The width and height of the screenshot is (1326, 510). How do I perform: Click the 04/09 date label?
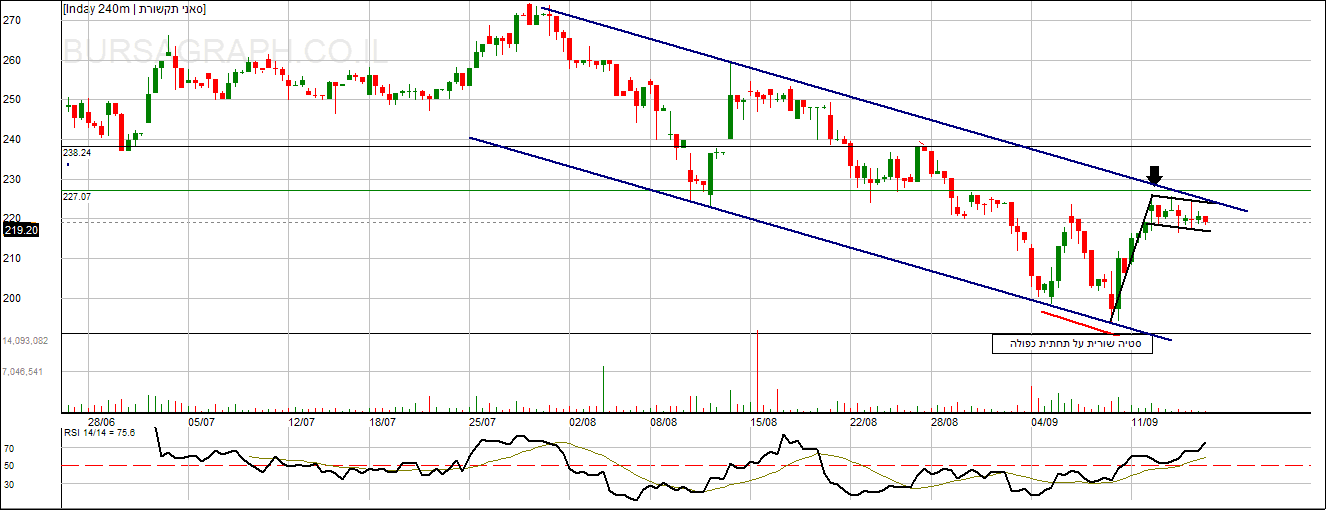point(1044,422)
